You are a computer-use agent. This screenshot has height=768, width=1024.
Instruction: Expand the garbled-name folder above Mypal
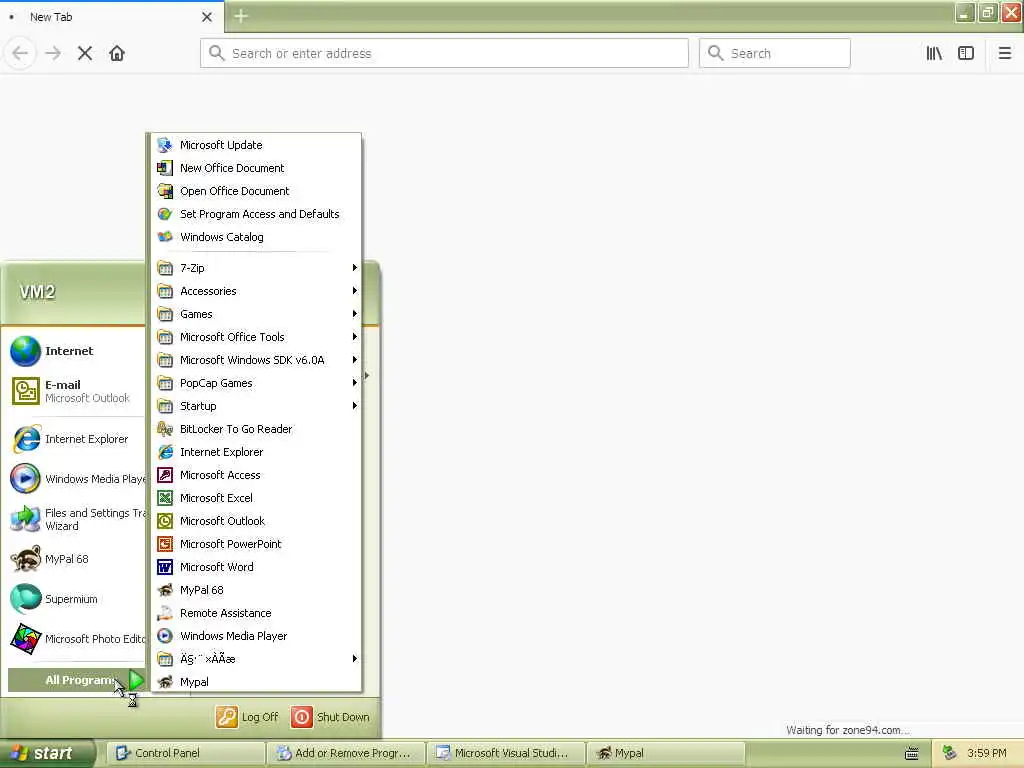click(256, 659)
